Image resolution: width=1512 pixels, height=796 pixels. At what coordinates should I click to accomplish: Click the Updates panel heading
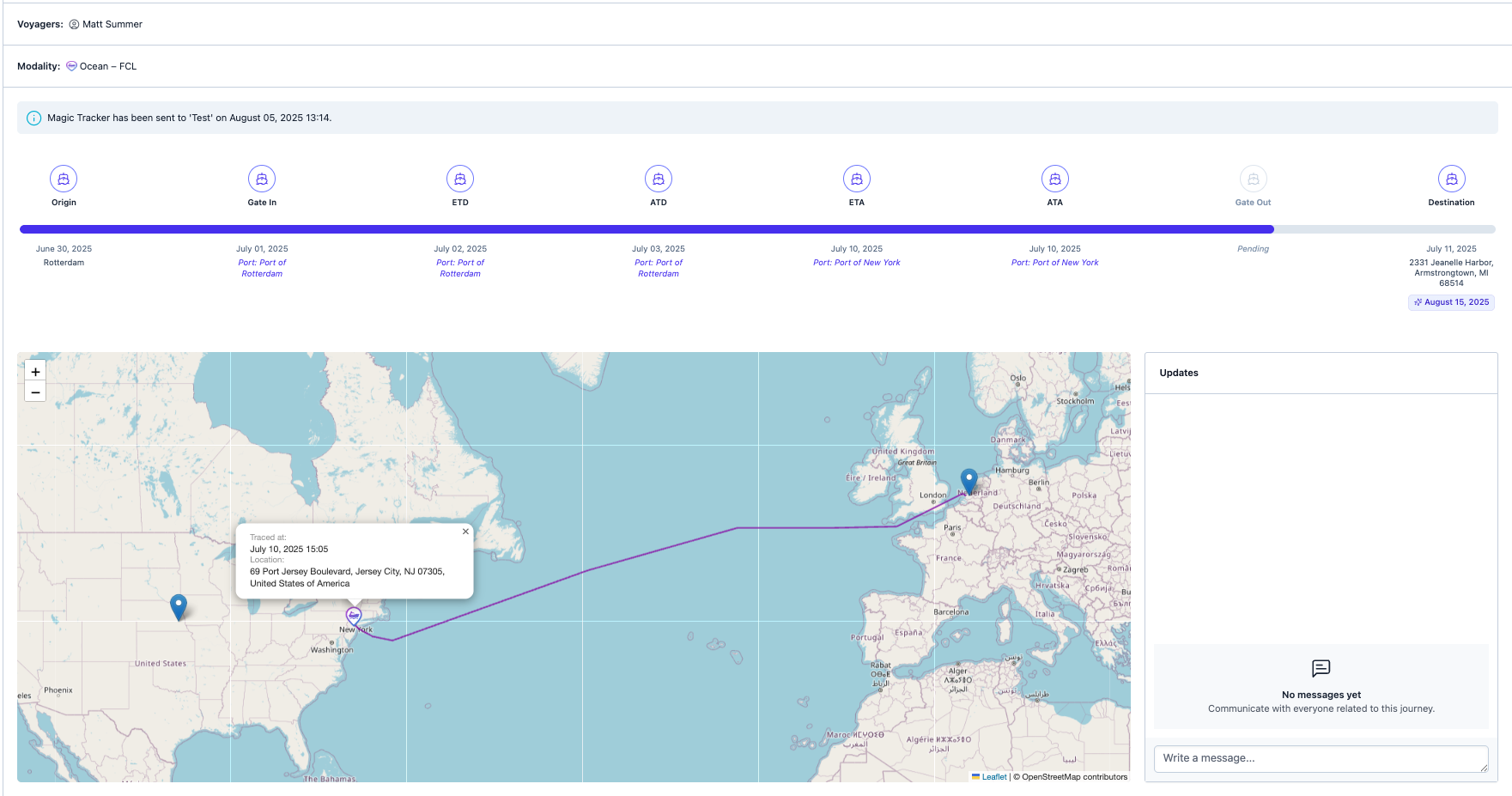[x=1179, y=373]
